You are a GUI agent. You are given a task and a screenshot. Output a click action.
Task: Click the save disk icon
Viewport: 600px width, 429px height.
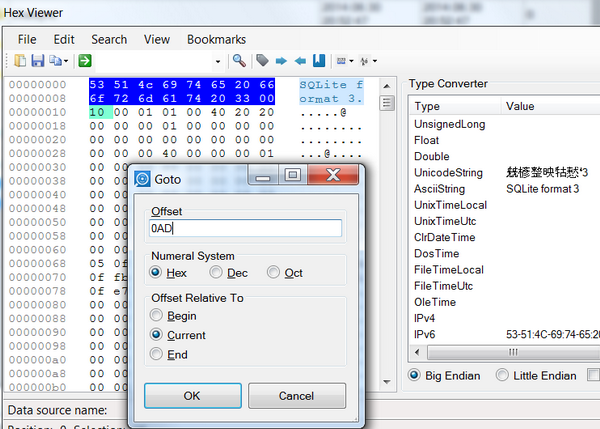point(38,61)
